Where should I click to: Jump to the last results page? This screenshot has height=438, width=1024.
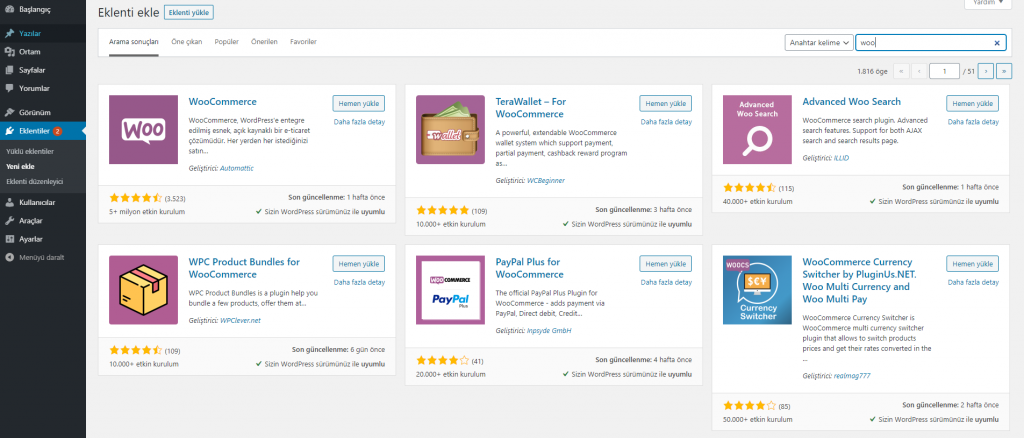click(x=1004, y=70)
